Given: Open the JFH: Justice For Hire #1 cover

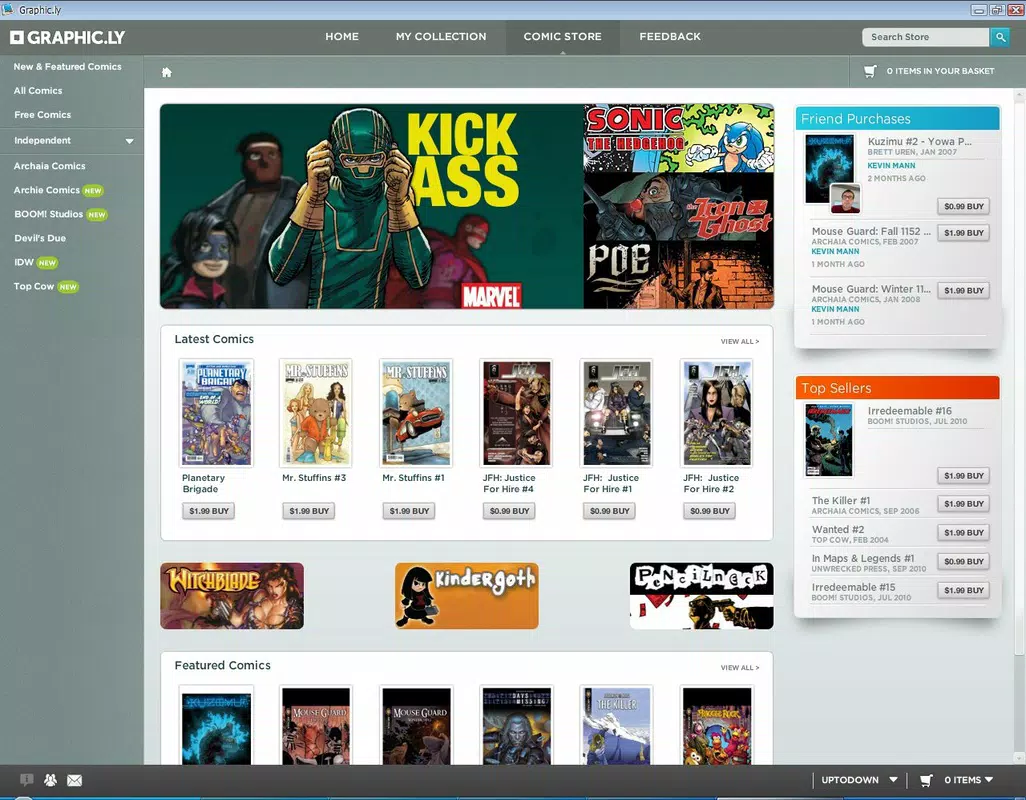Looking at the screenshot, I should (x=616, y=413).
